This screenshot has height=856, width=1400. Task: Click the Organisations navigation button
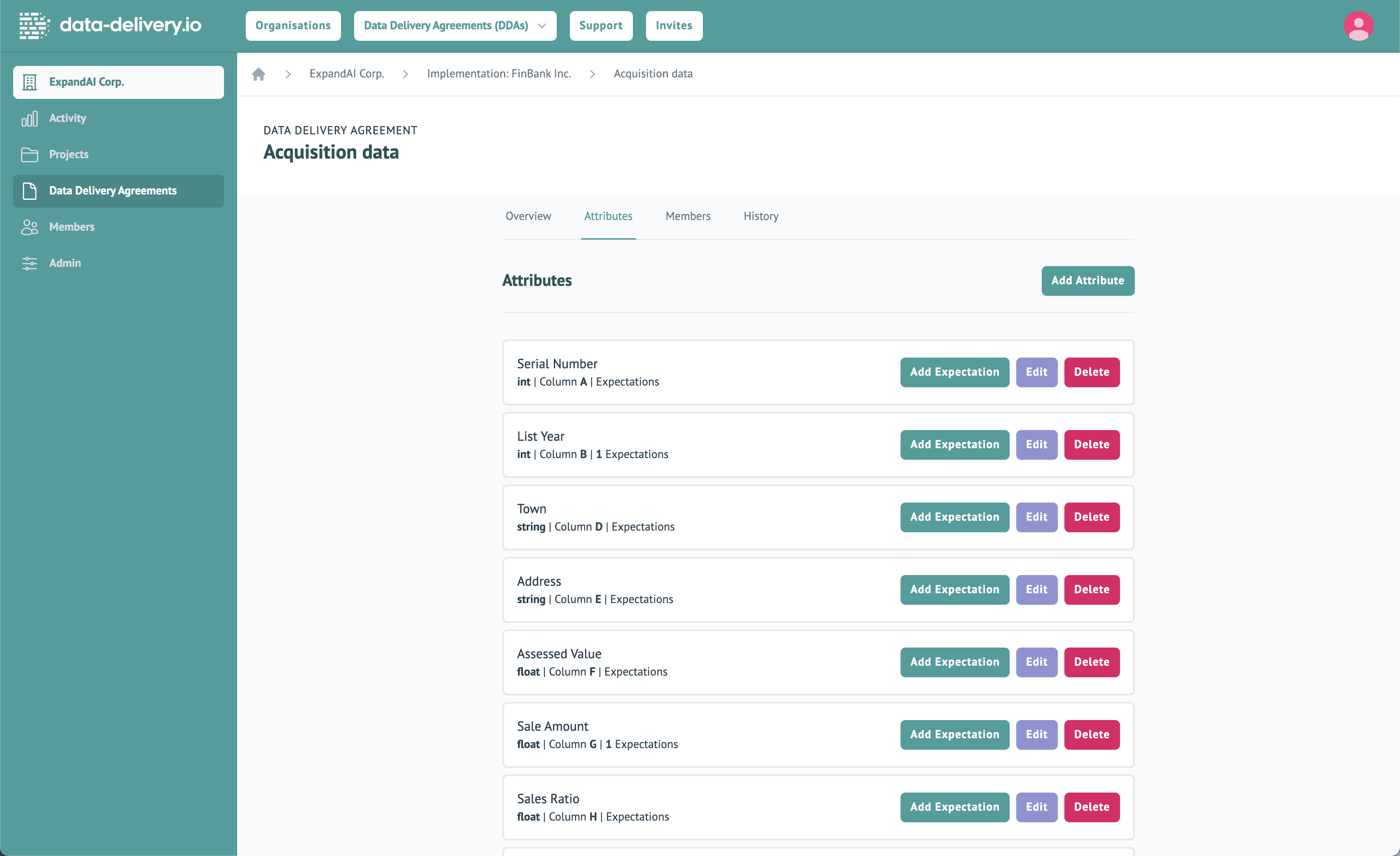293,26
